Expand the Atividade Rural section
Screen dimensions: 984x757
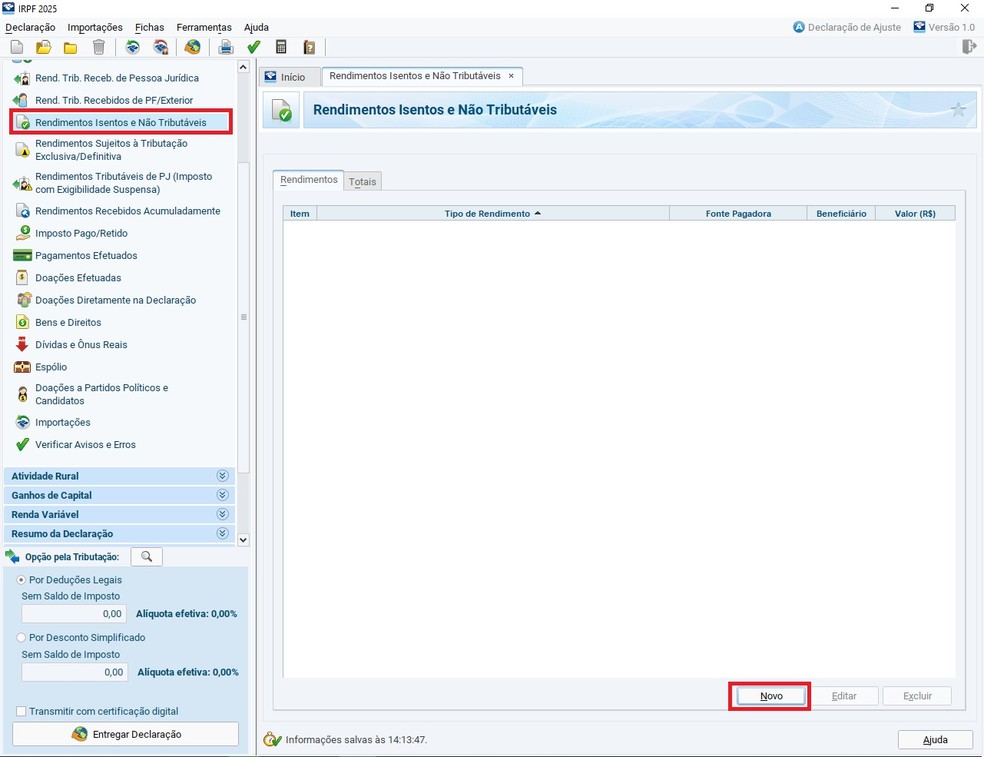(x=222, y=476)
